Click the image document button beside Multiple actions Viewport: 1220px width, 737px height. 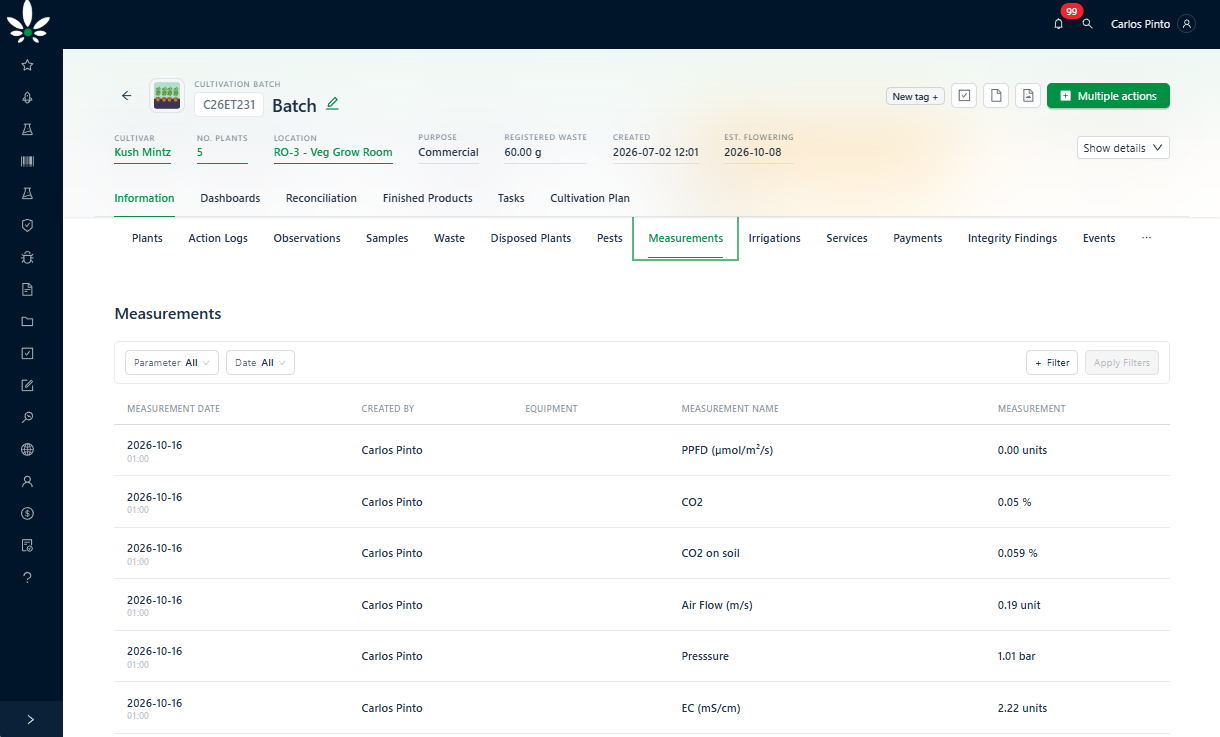coord(1027,95)
